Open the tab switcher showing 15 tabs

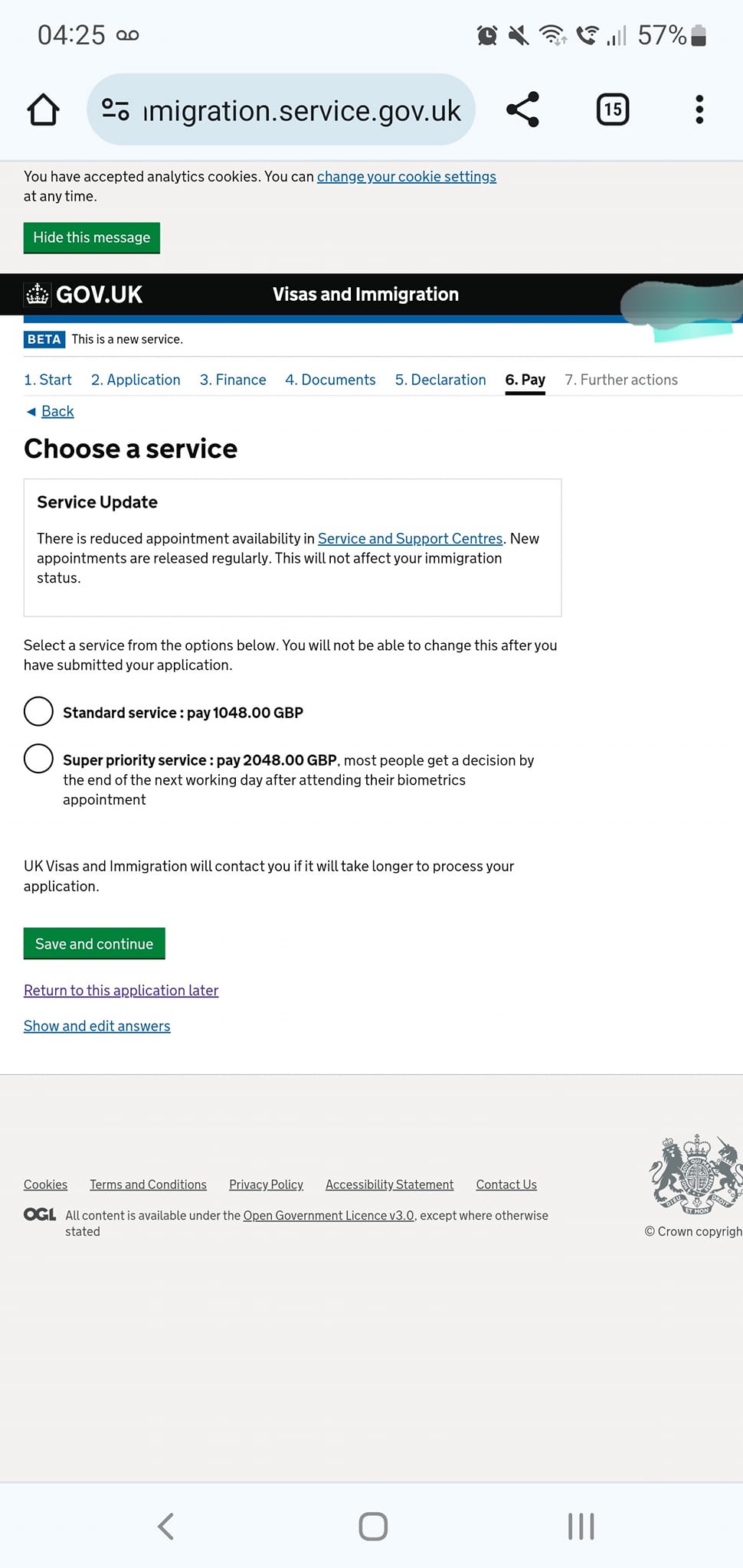[612, 109]
